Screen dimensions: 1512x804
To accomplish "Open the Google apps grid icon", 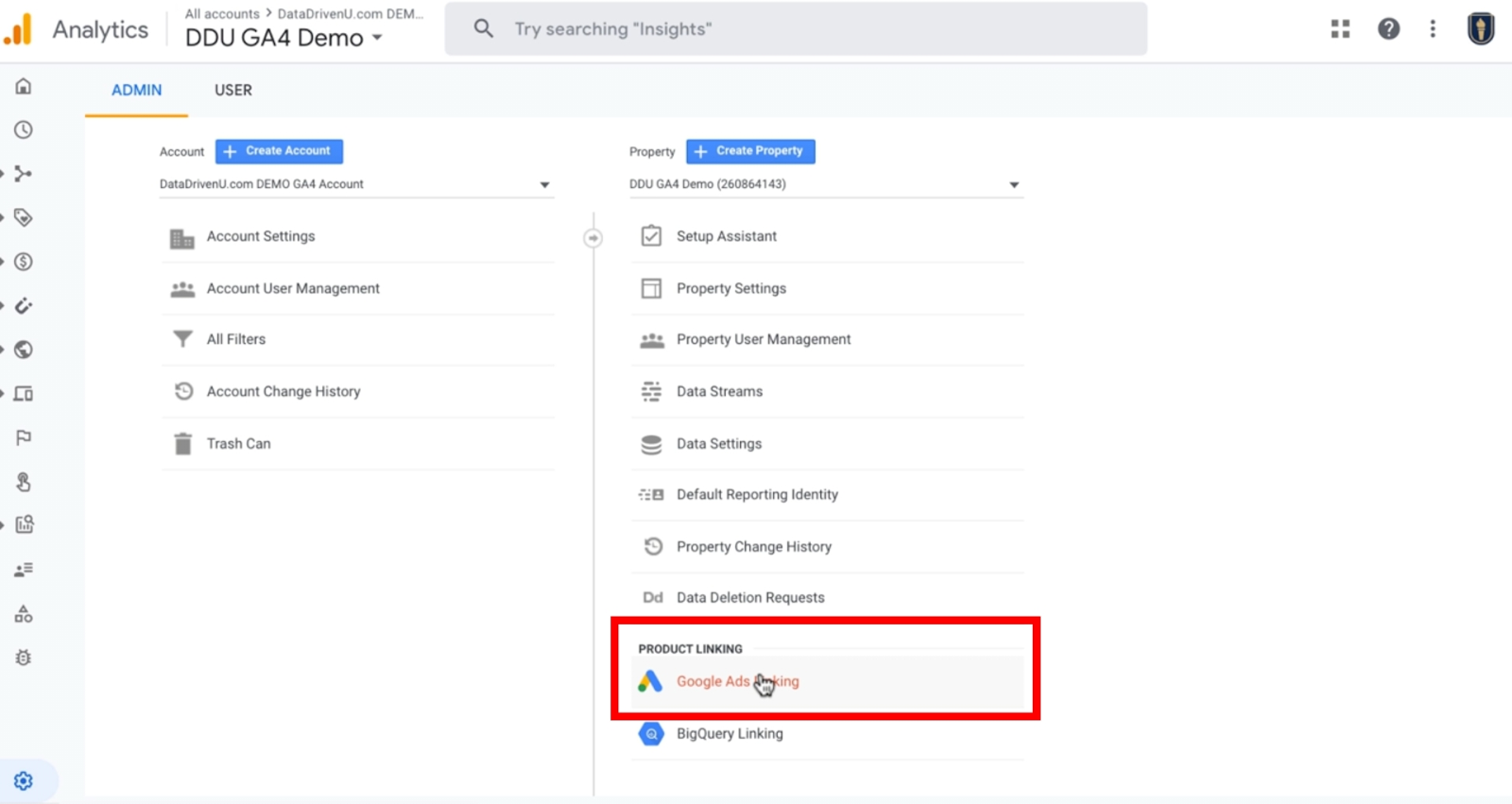I will [x=1340, y=29].
